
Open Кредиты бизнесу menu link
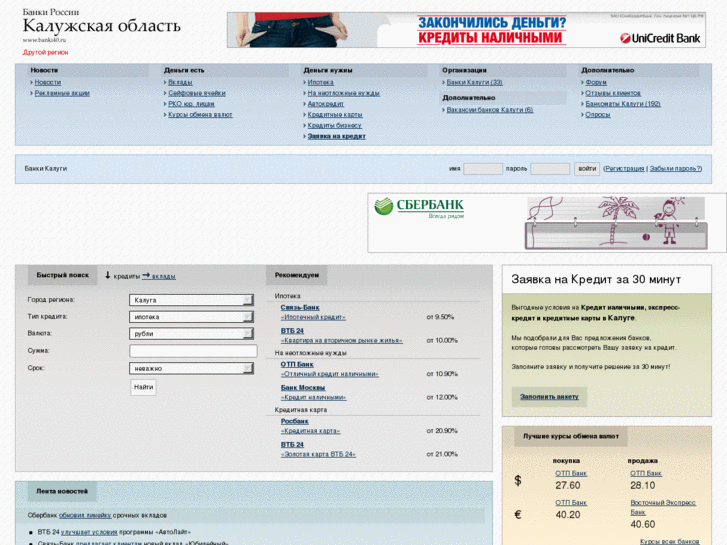334,125
